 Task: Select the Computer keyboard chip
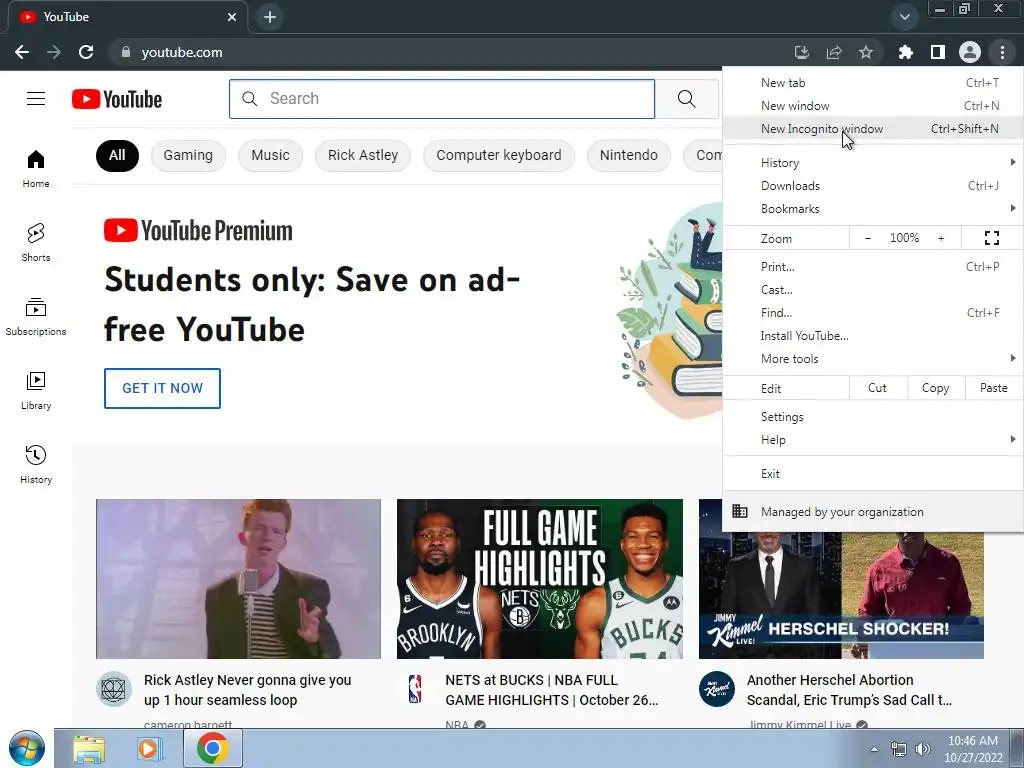click(499, 155)
